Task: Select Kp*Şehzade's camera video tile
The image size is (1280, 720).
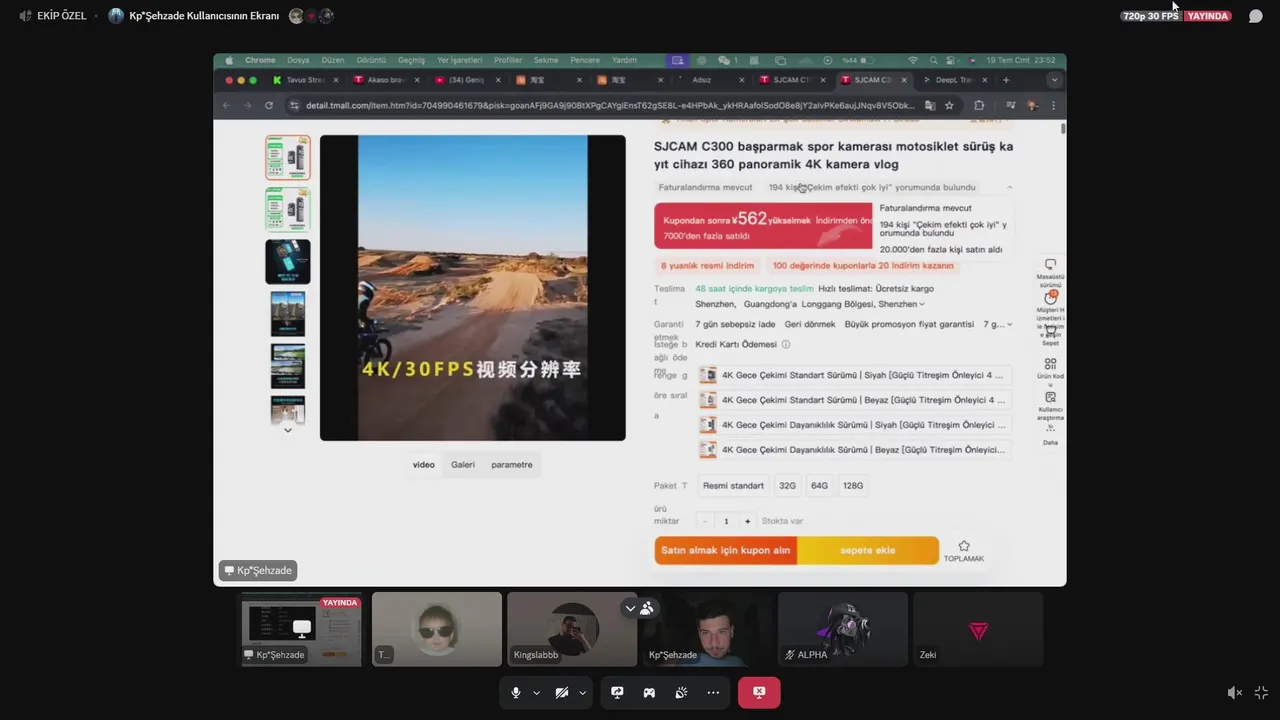Action: pyautogui.click(x=708, y=629)
